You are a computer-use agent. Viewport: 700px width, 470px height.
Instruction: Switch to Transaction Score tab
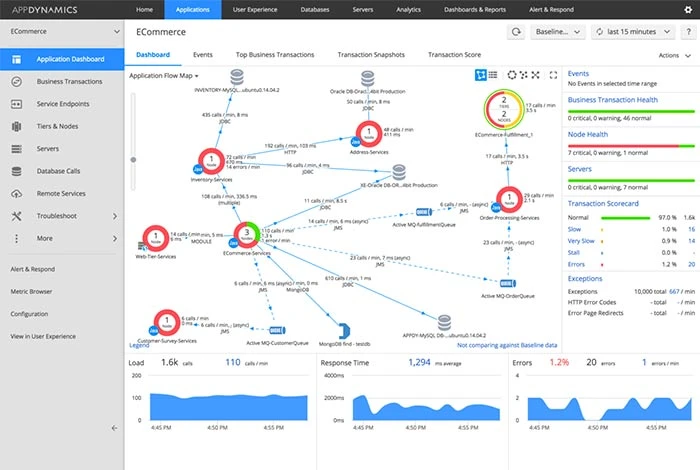pos(454,54)
